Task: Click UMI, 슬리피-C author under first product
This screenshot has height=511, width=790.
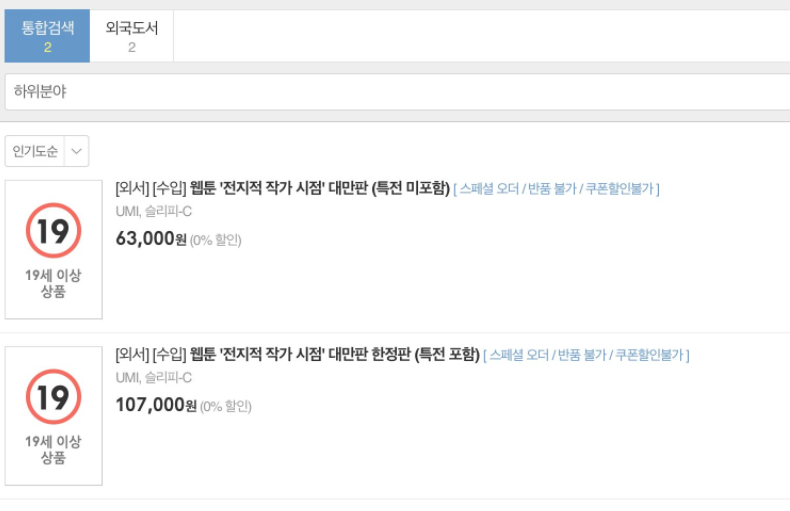Action: coord(154,212)
